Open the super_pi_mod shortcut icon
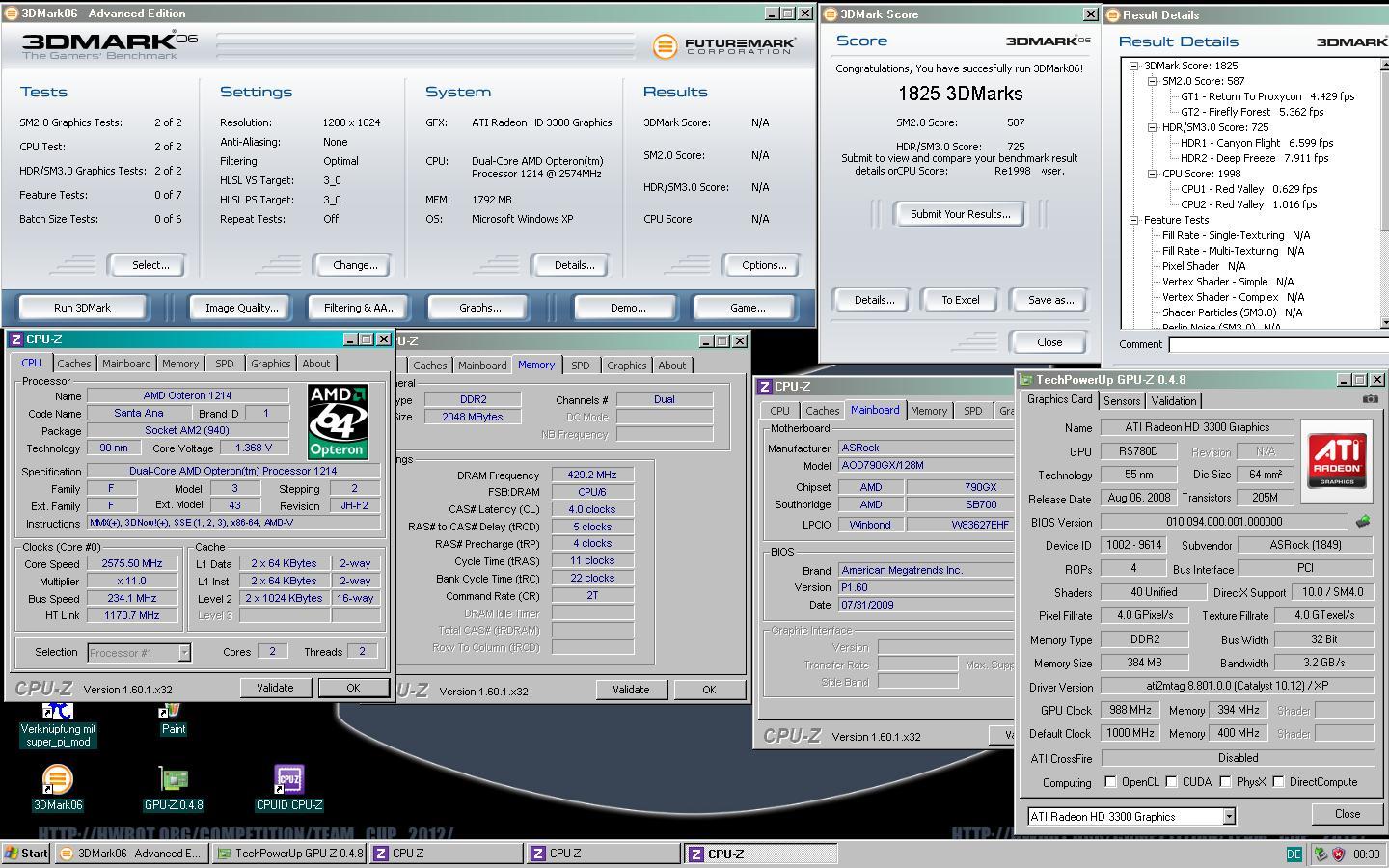The height and width of the screenshot is (868, 1389). (x=58, y=712)
